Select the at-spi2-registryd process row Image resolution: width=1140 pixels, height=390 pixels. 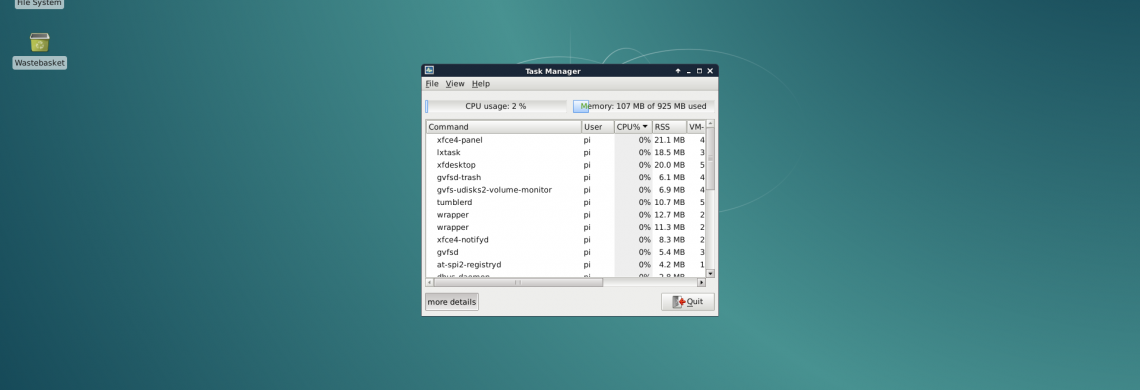pyautogui.click(x=566, y=265)
